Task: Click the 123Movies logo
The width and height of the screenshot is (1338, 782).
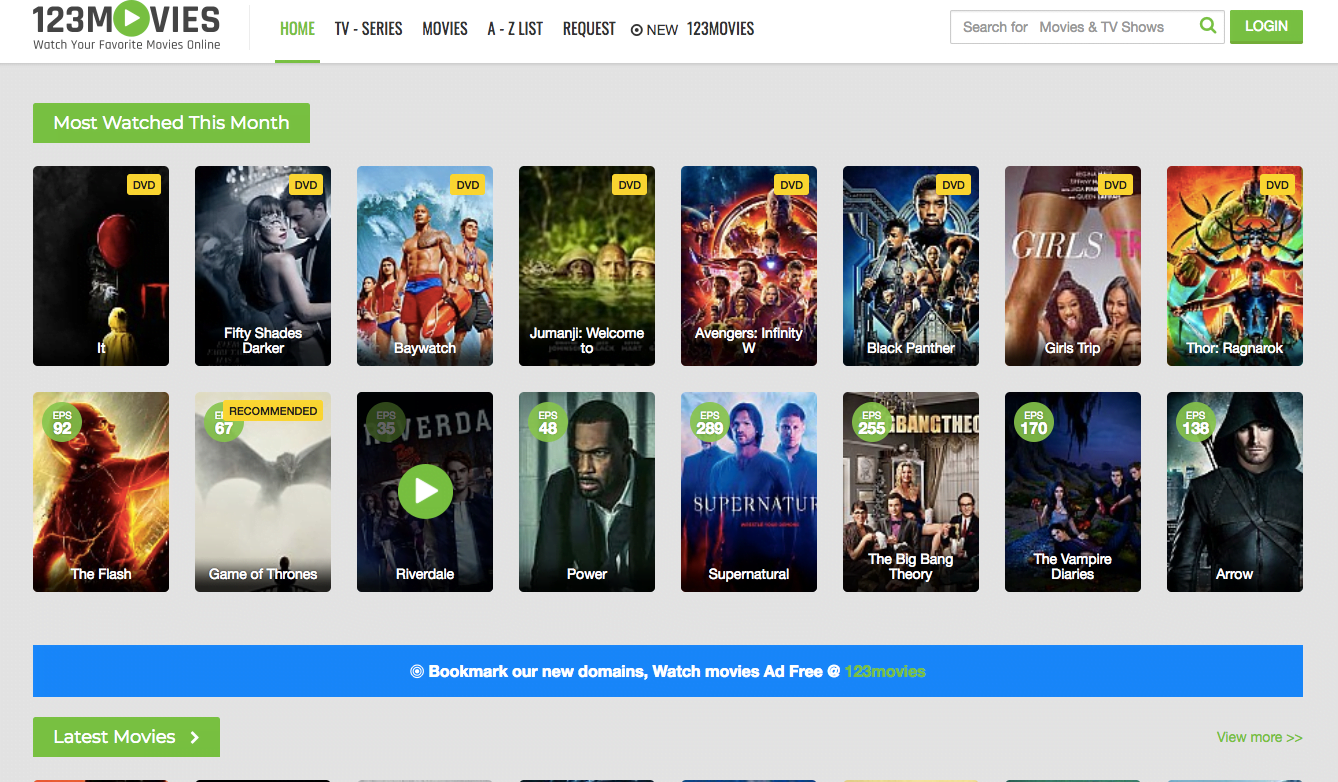Action: point(126,26)
